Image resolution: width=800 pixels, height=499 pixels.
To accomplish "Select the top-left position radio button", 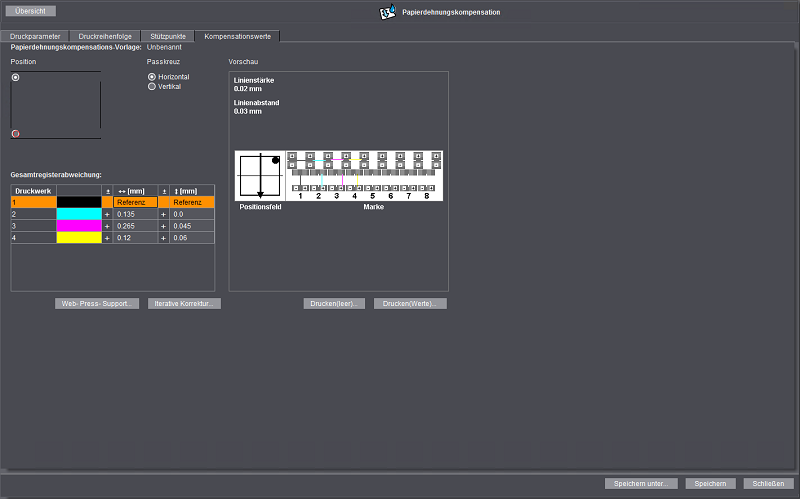I will (16, 77).
